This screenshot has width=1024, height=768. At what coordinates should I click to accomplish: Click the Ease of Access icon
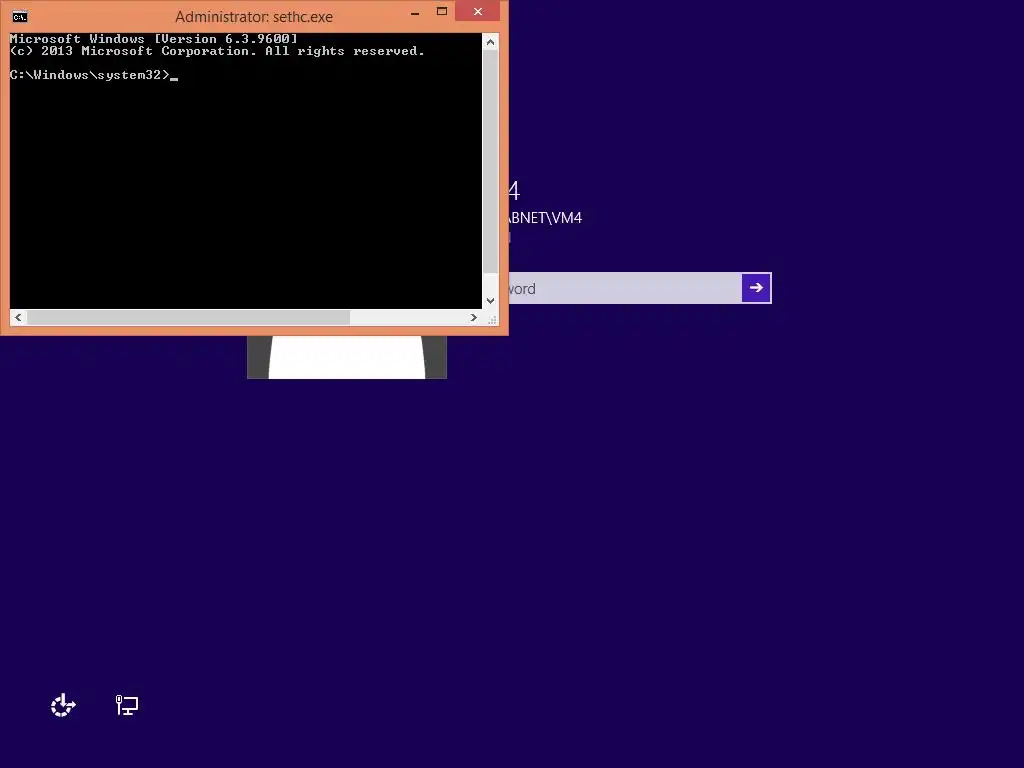(63, 705)
